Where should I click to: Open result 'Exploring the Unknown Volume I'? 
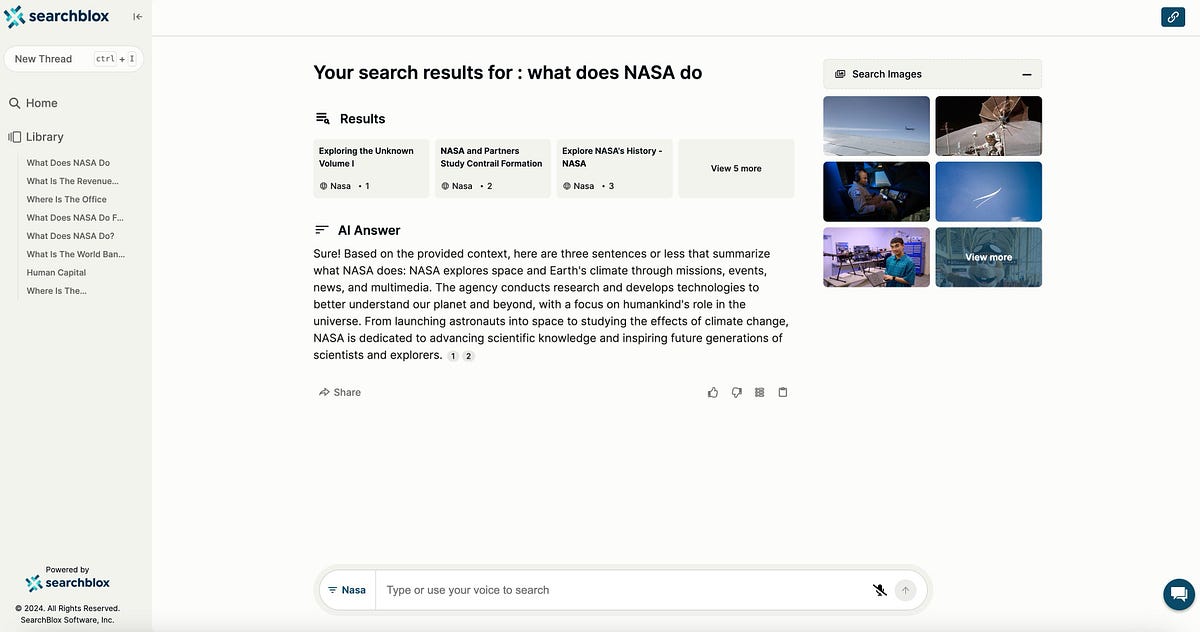[370, 168]
